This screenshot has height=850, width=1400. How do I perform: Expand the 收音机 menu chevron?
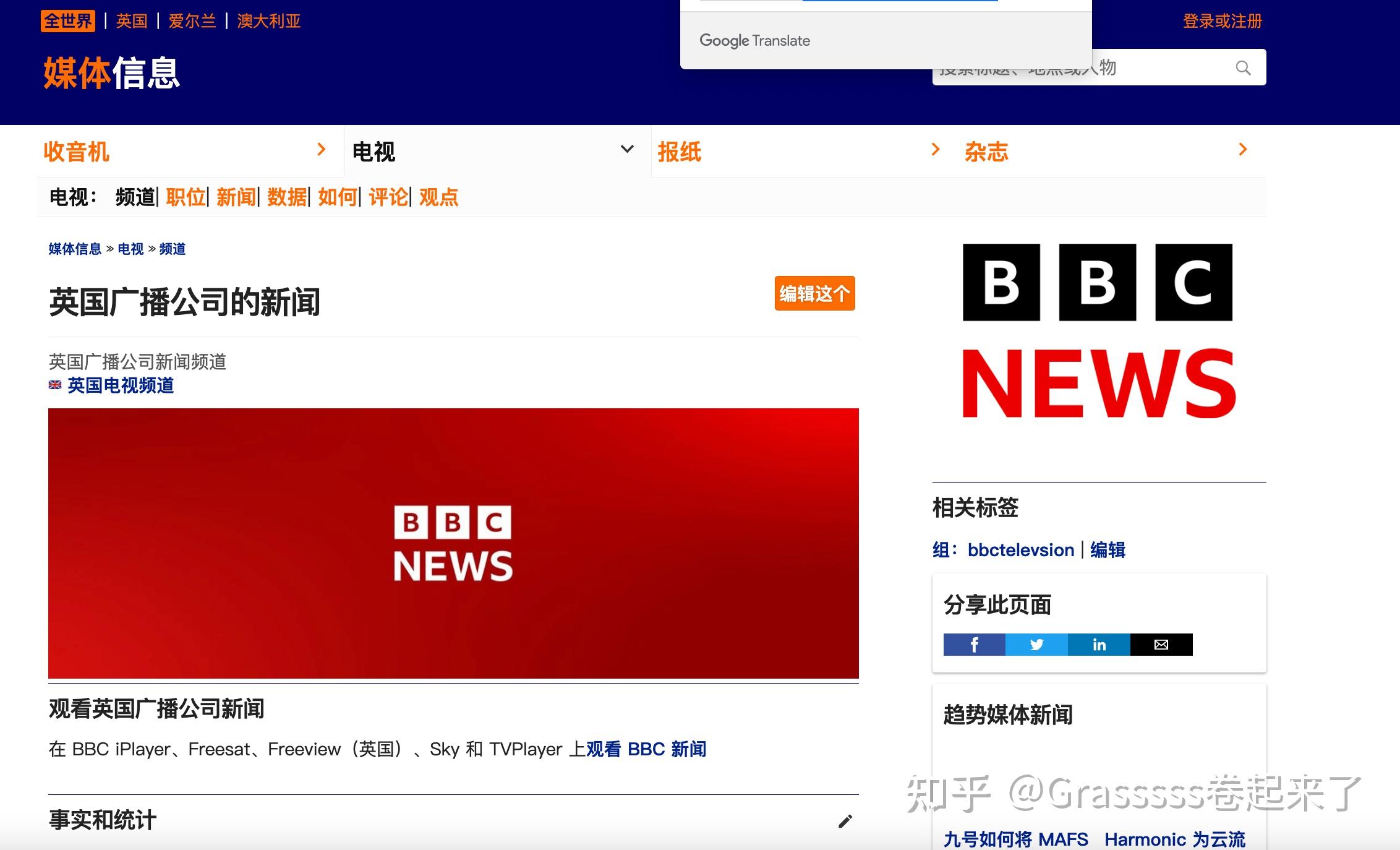tap(321, 149)
